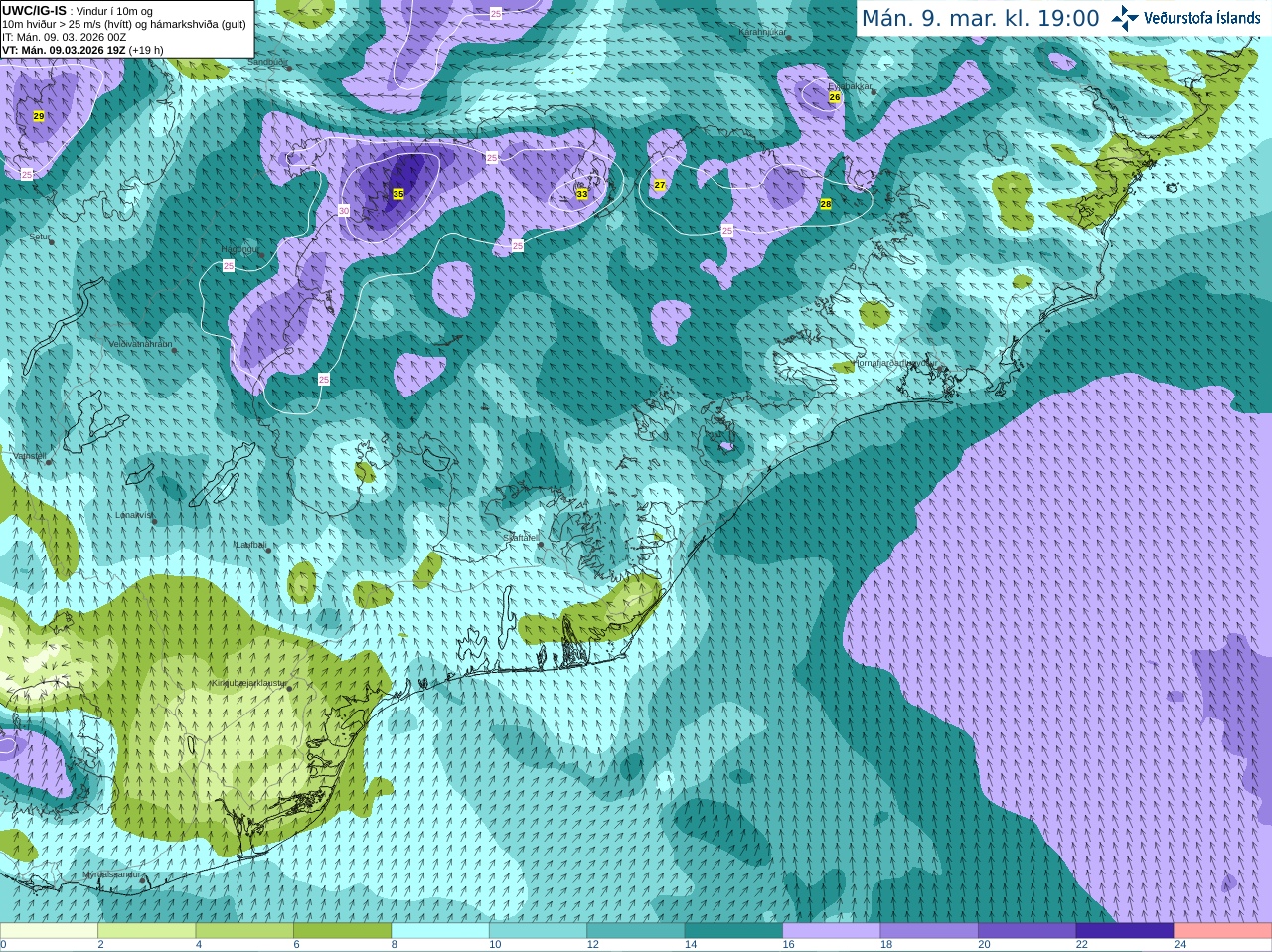
Task: Click the Vatnsfell place label
Action: (30, 456)
